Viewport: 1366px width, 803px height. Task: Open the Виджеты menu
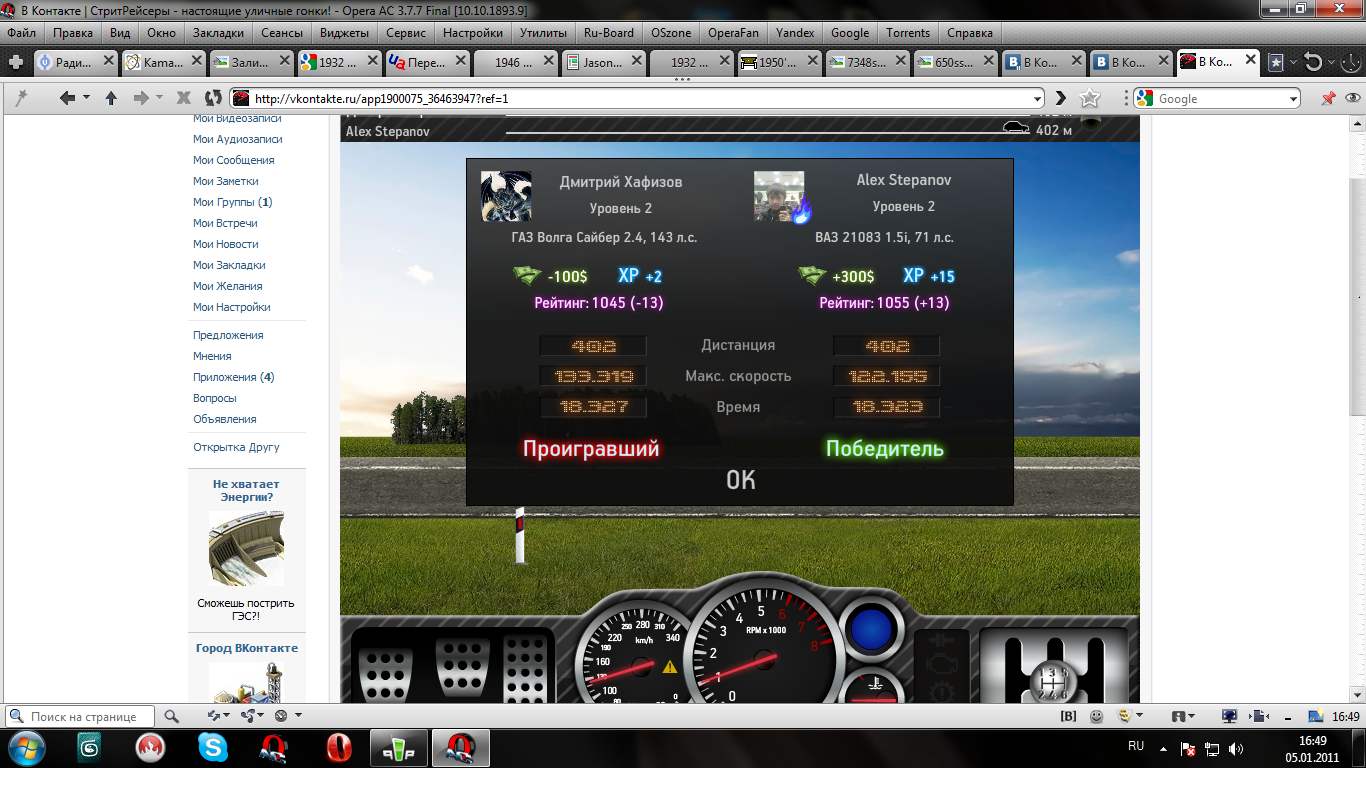tap(344, 32)
